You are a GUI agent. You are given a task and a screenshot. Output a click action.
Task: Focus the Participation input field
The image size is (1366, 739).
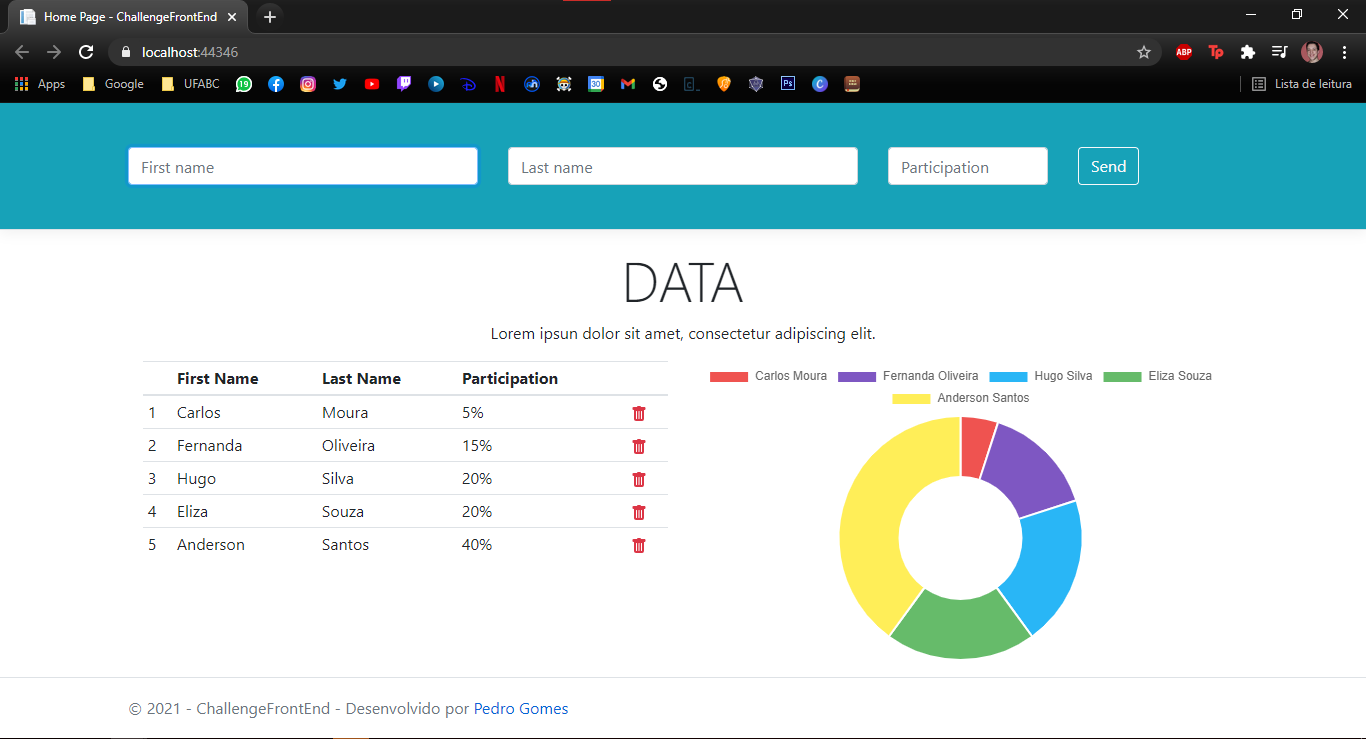968,166
